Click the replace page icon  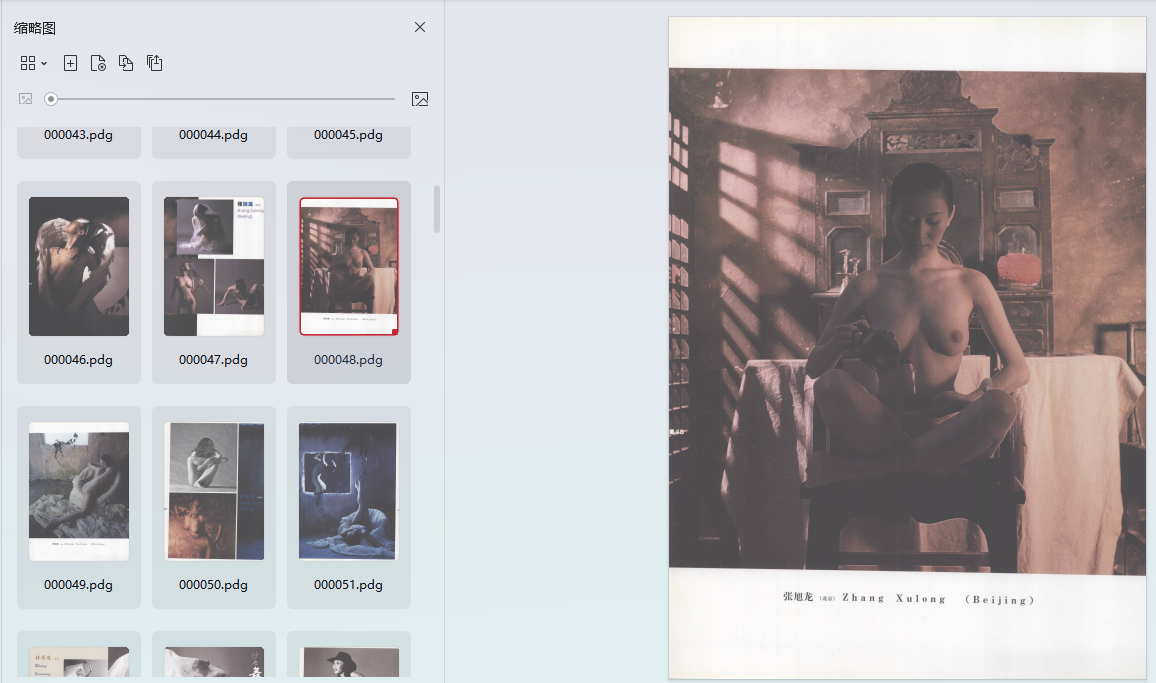point(126,63)
